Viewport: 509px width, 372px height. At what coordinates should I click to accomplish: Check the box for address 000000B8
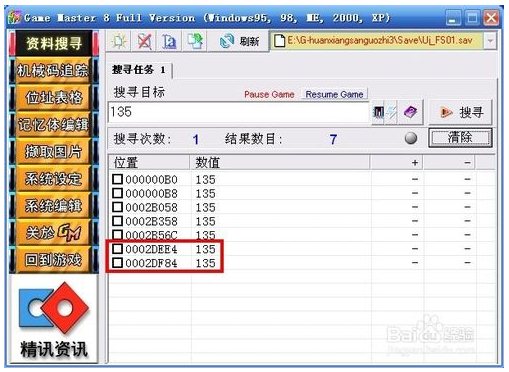[x=117, y=193]
